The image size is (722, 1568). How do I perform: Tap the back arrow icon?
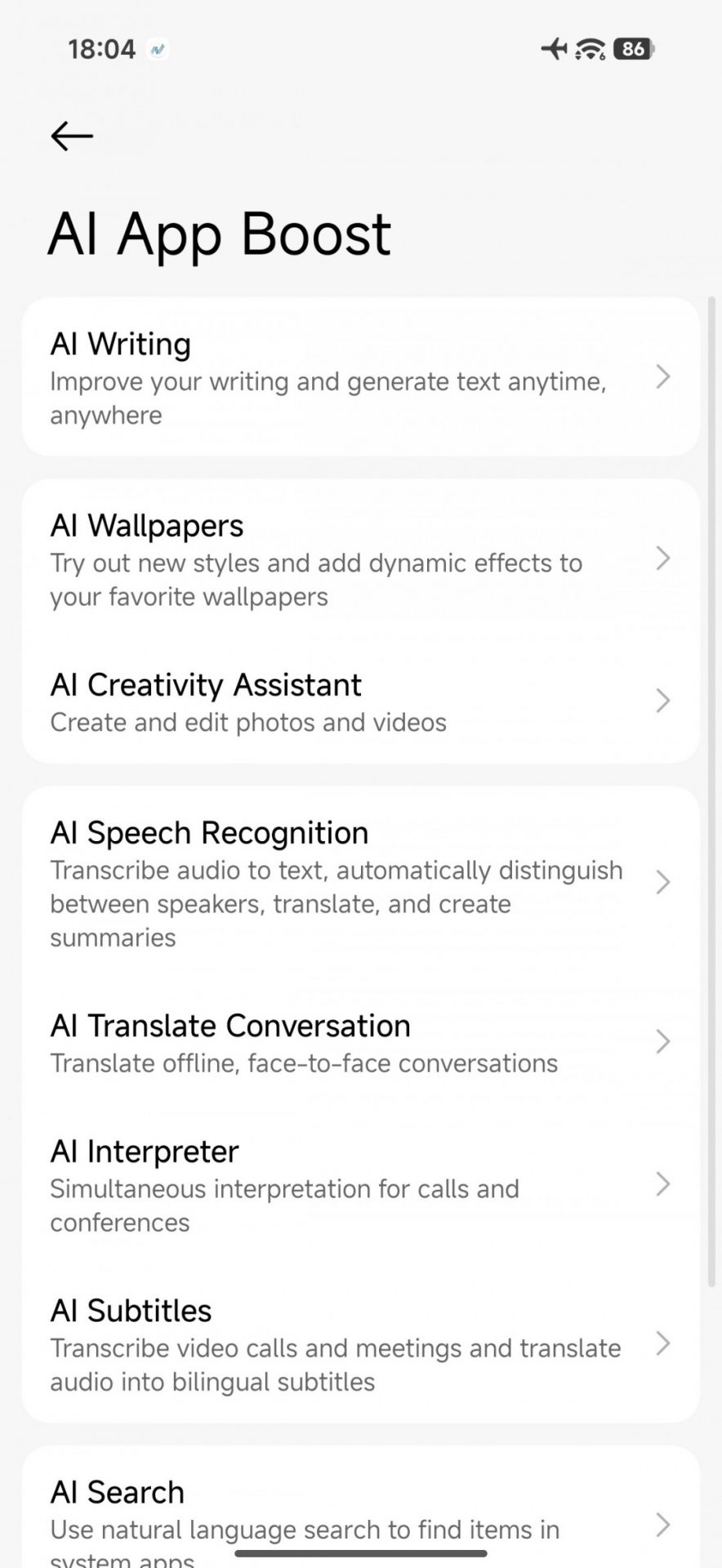(x=72, y=136)
